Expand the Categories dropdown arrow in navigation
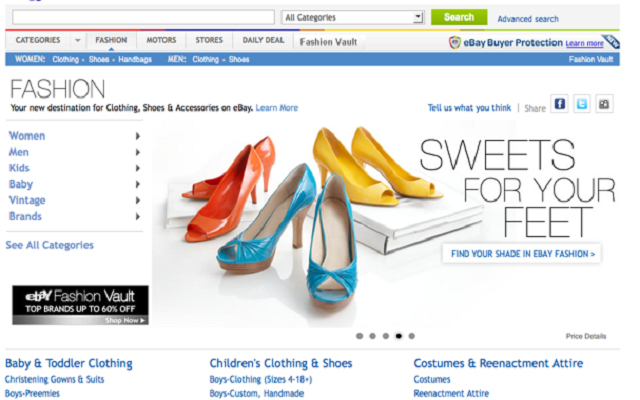 (x=78, y=41)
